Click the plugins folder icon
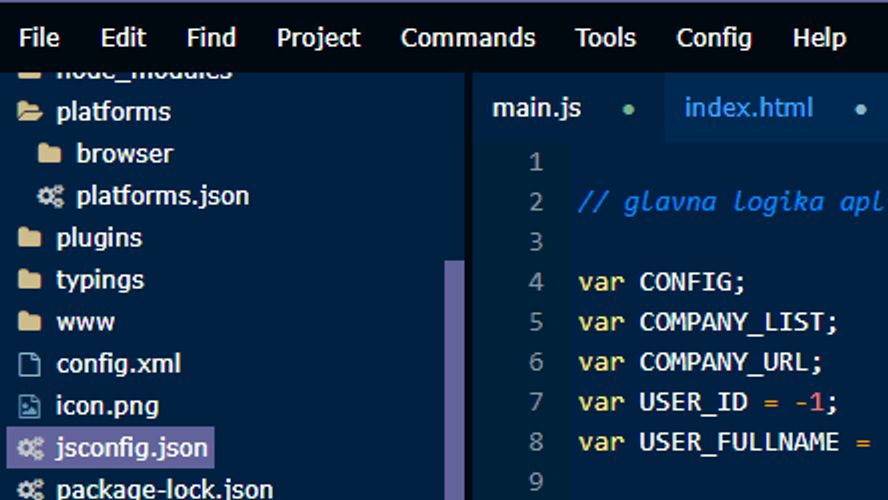 [x=30, y=238]
